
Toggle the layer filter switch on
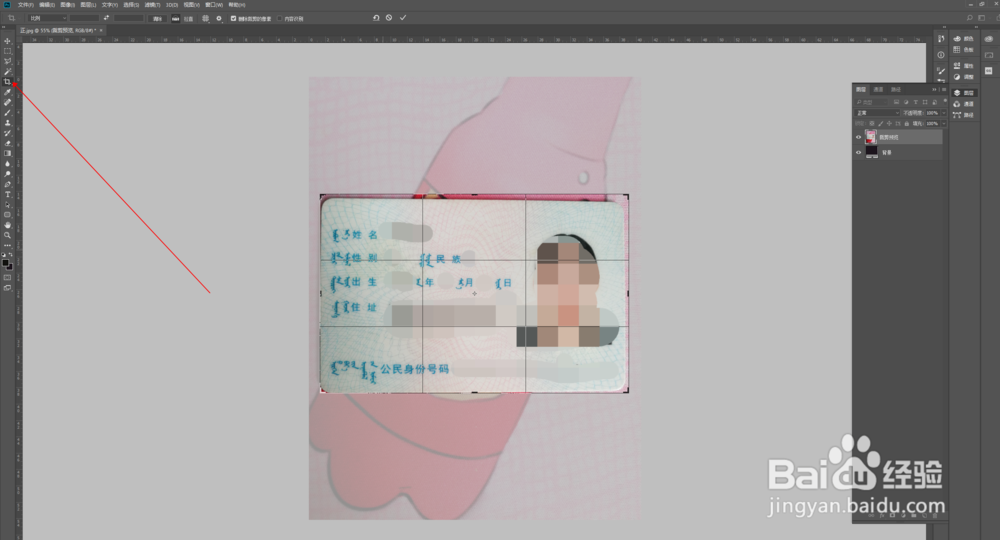(945, 101)
